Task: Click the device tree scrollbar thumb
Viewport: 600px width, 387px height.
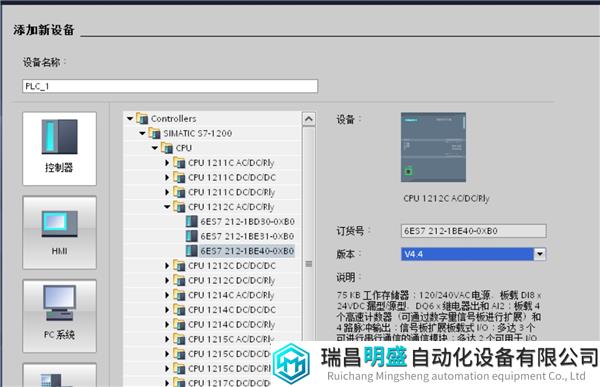Action: click(308, 264)
